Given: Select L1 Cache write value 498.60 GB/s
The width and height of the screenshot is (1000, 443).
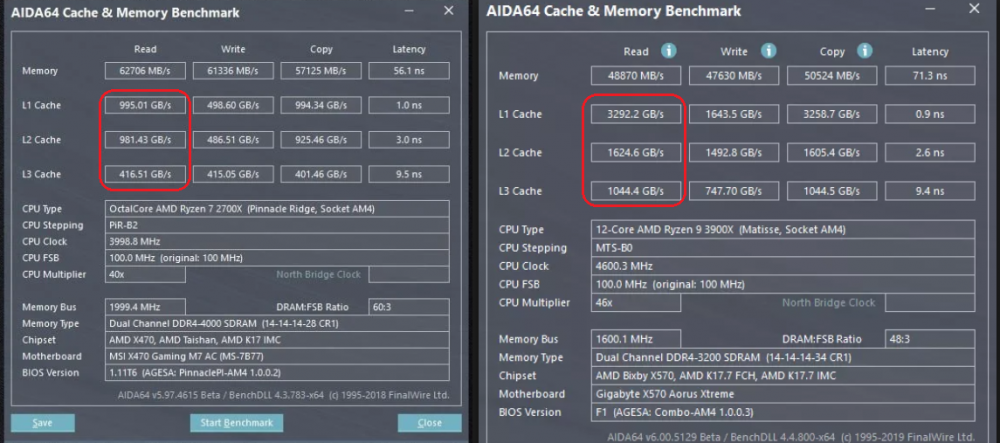Looking at the screenshot, I should coord(233,105).
